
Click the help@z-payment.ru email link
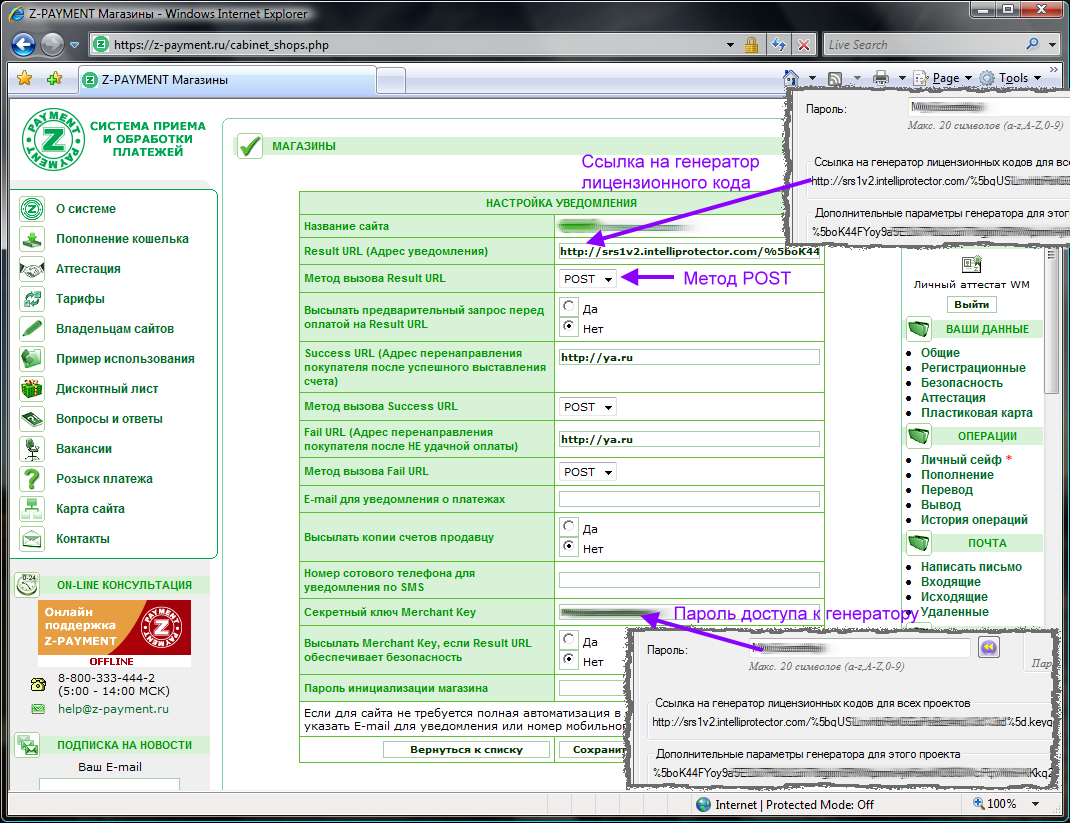(x=113, y=709)
